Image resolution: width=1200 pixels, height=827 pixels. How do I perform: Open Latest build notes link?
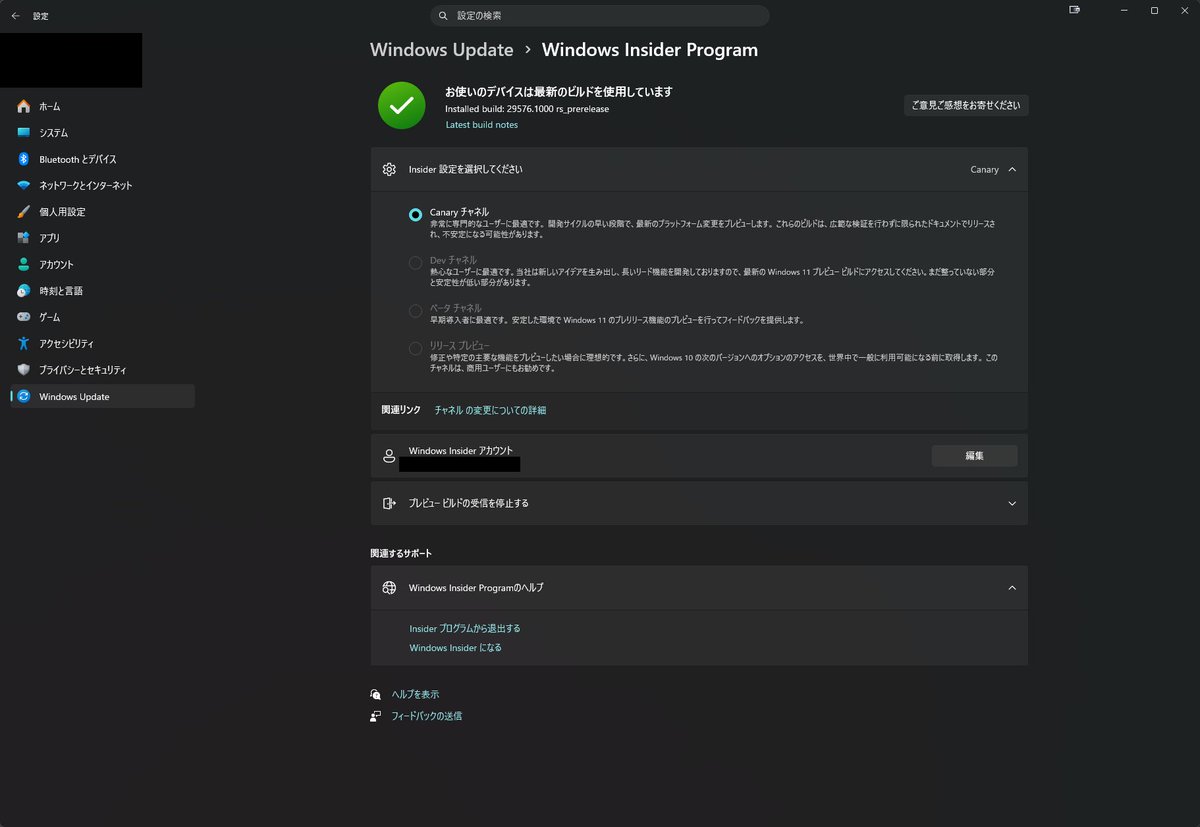pyautogui.click(x=481, y=125)
